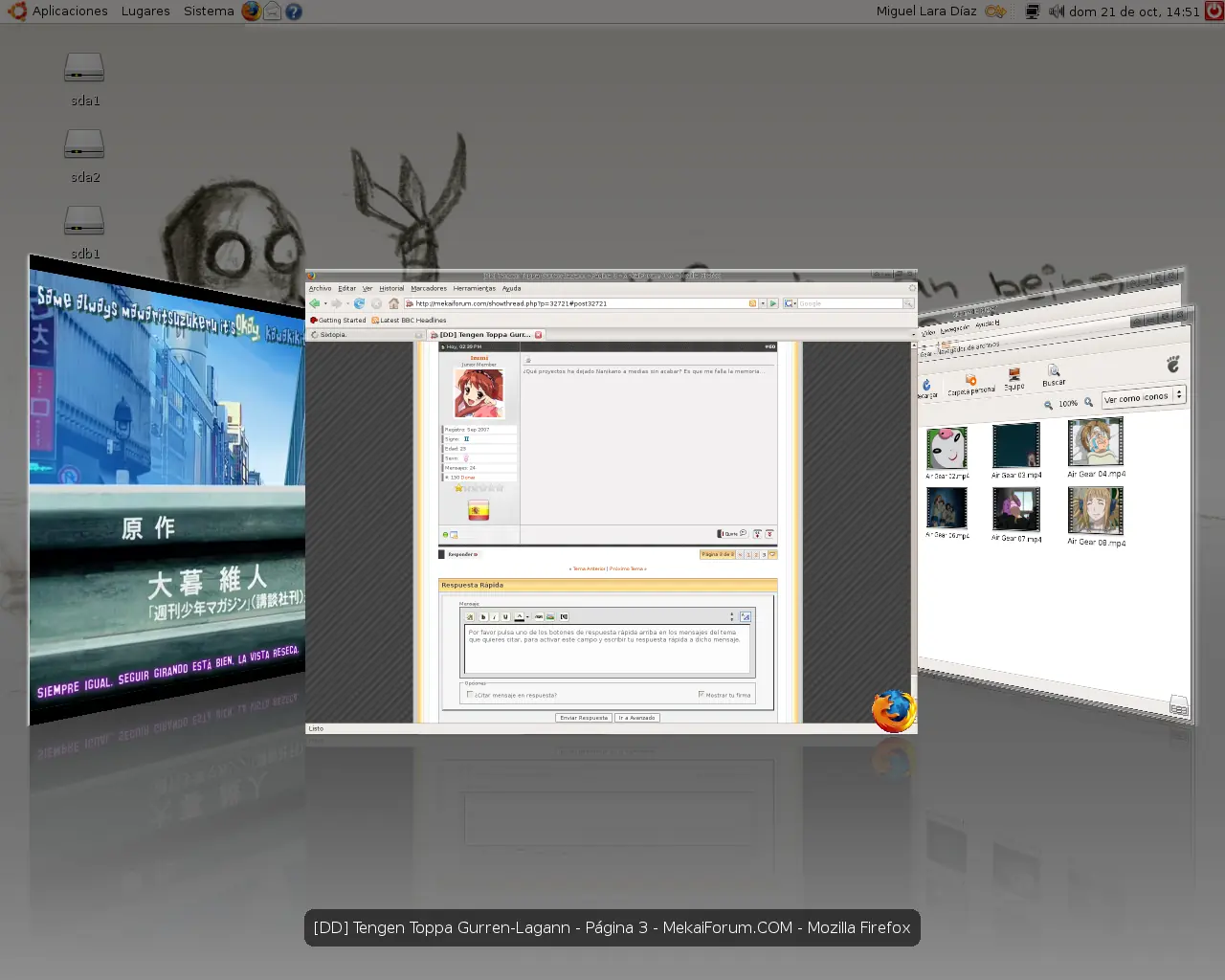Click the network monitor tray icon
1225x980 pixels.
(1033, 11)
